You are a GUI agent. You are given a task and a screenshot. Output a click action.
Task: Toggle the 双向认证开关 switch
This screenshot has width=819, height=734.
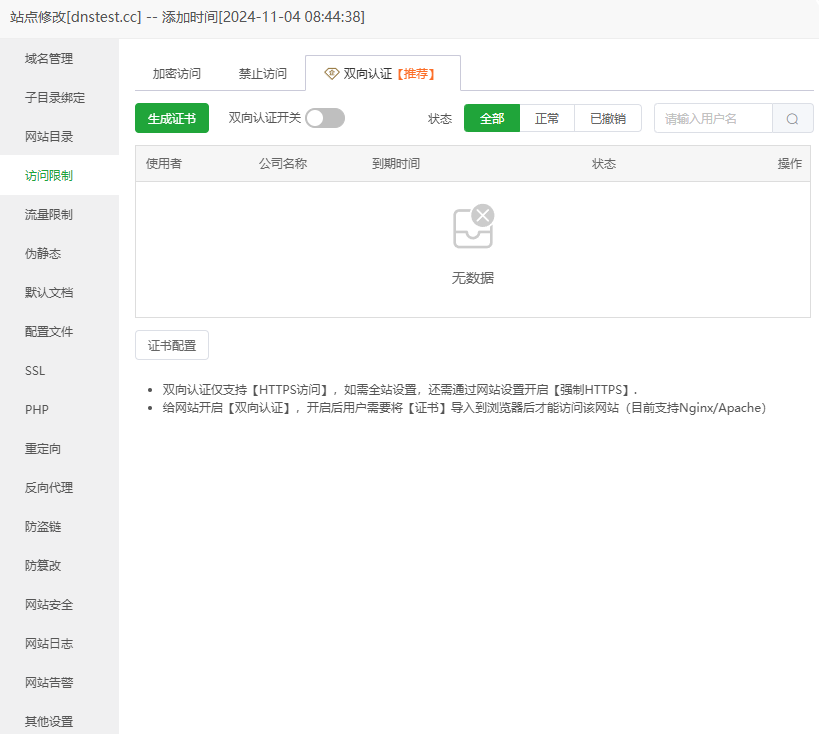324,118
